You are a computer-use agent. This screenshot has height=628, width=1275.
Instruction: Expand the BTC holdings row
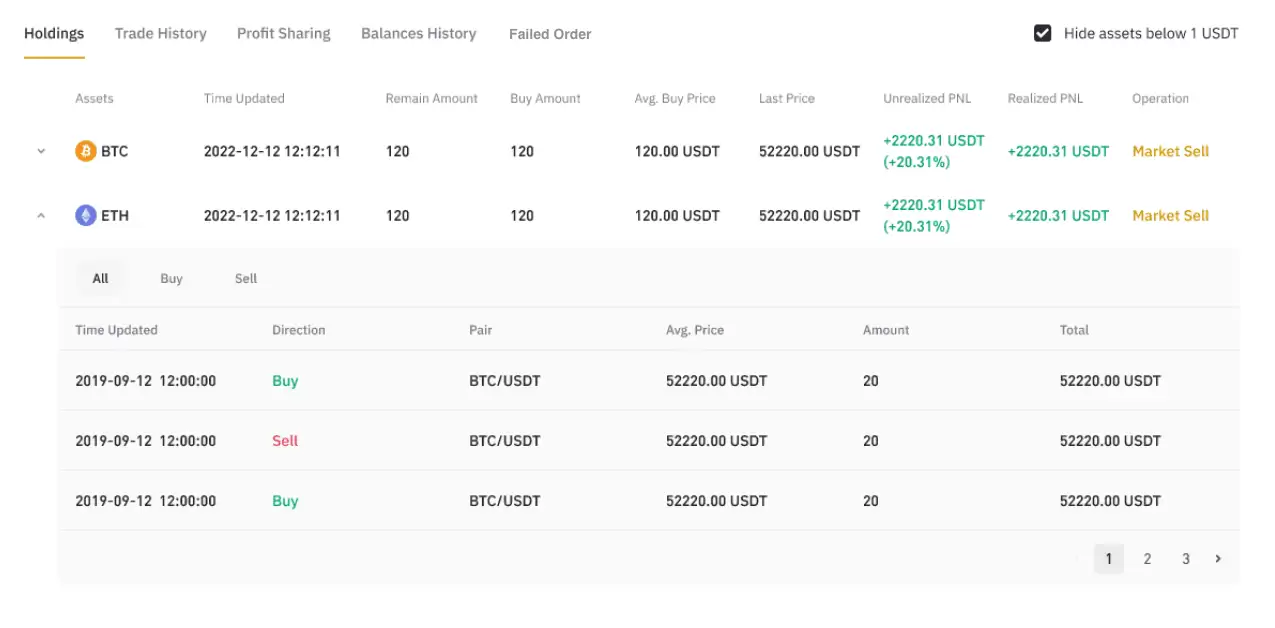[x=41, y=152]
